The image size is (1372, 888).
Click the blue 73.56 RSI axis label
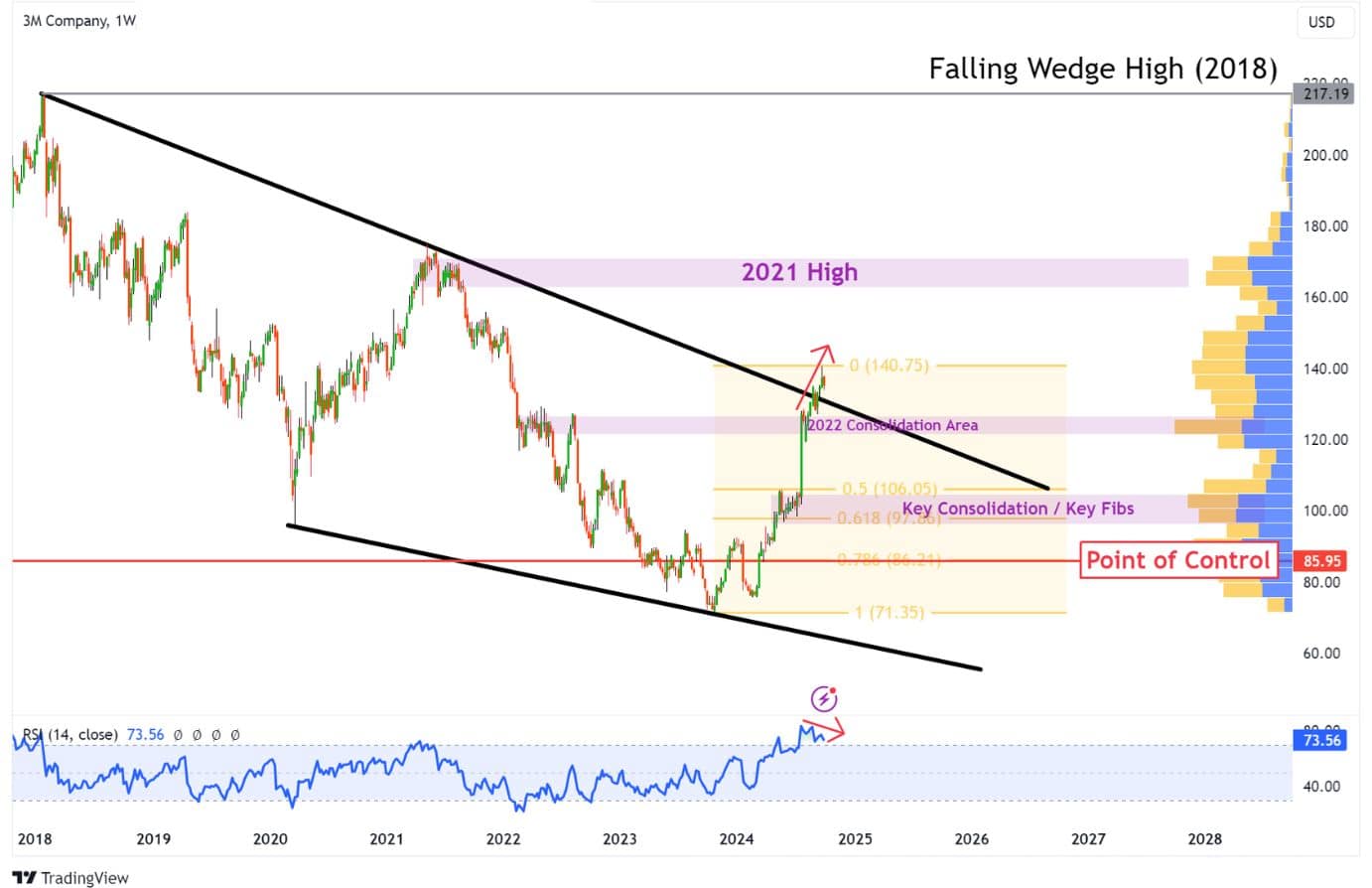point(1321,740)
